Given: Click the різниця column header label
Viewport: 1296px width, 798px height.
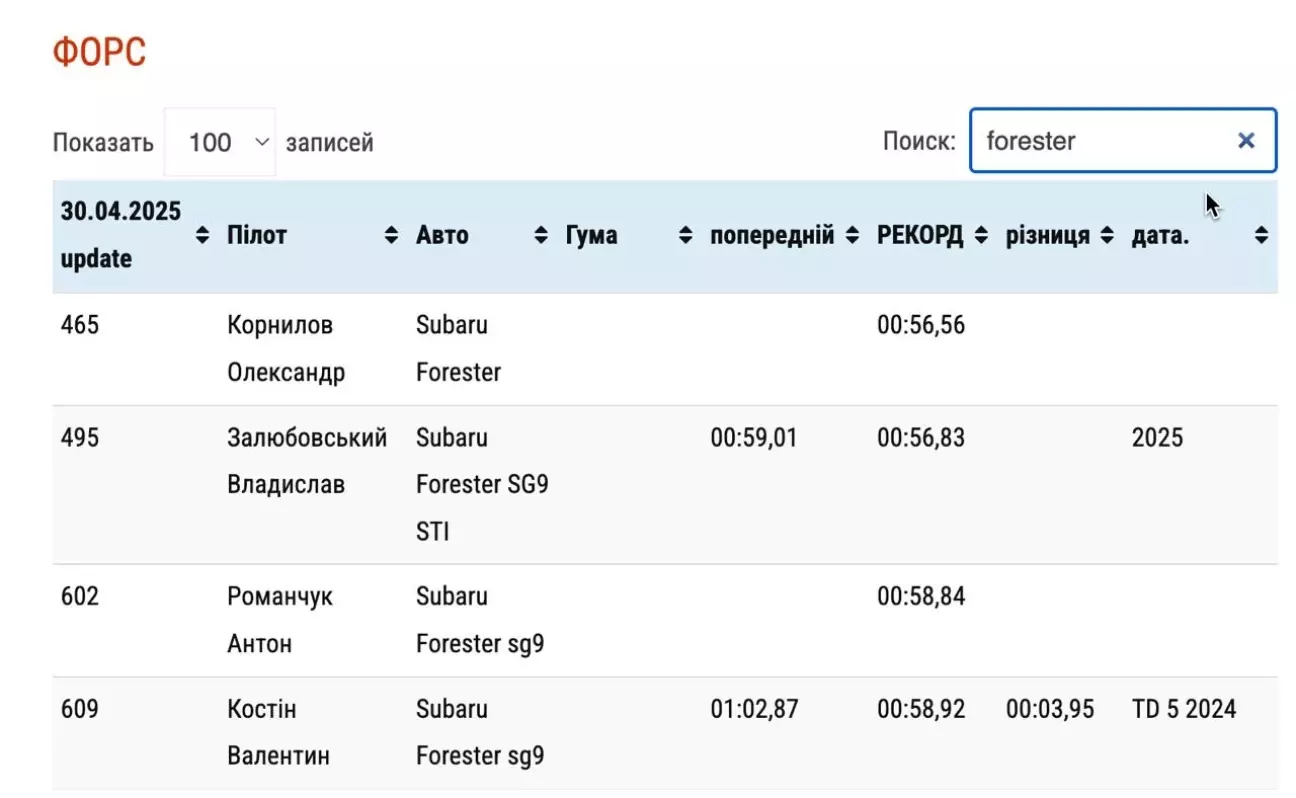Looking at the screenshot, I should coord(1048,236).
